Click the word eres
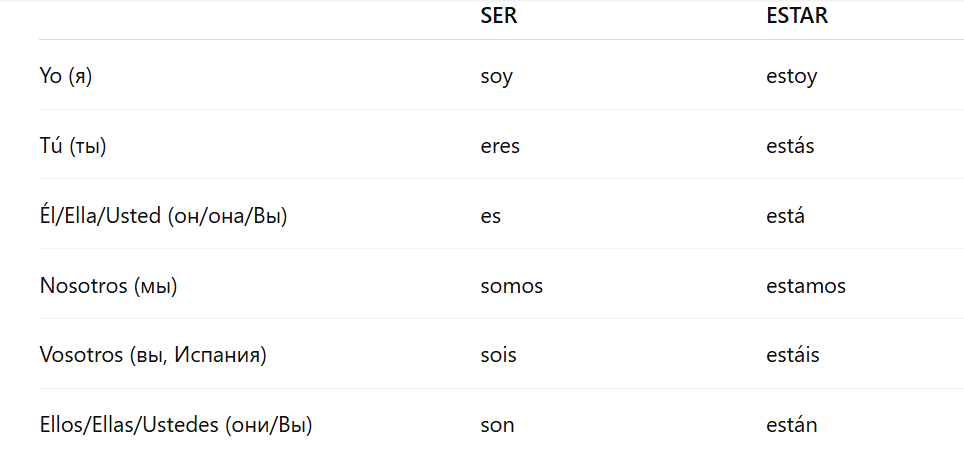The height and width of the screenshot is (455, 964). coord(500,146)
